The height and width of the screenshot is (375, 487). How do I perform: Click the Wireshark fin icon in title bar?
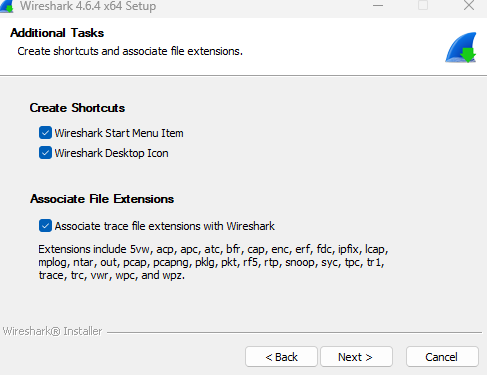tap(6, 6)
